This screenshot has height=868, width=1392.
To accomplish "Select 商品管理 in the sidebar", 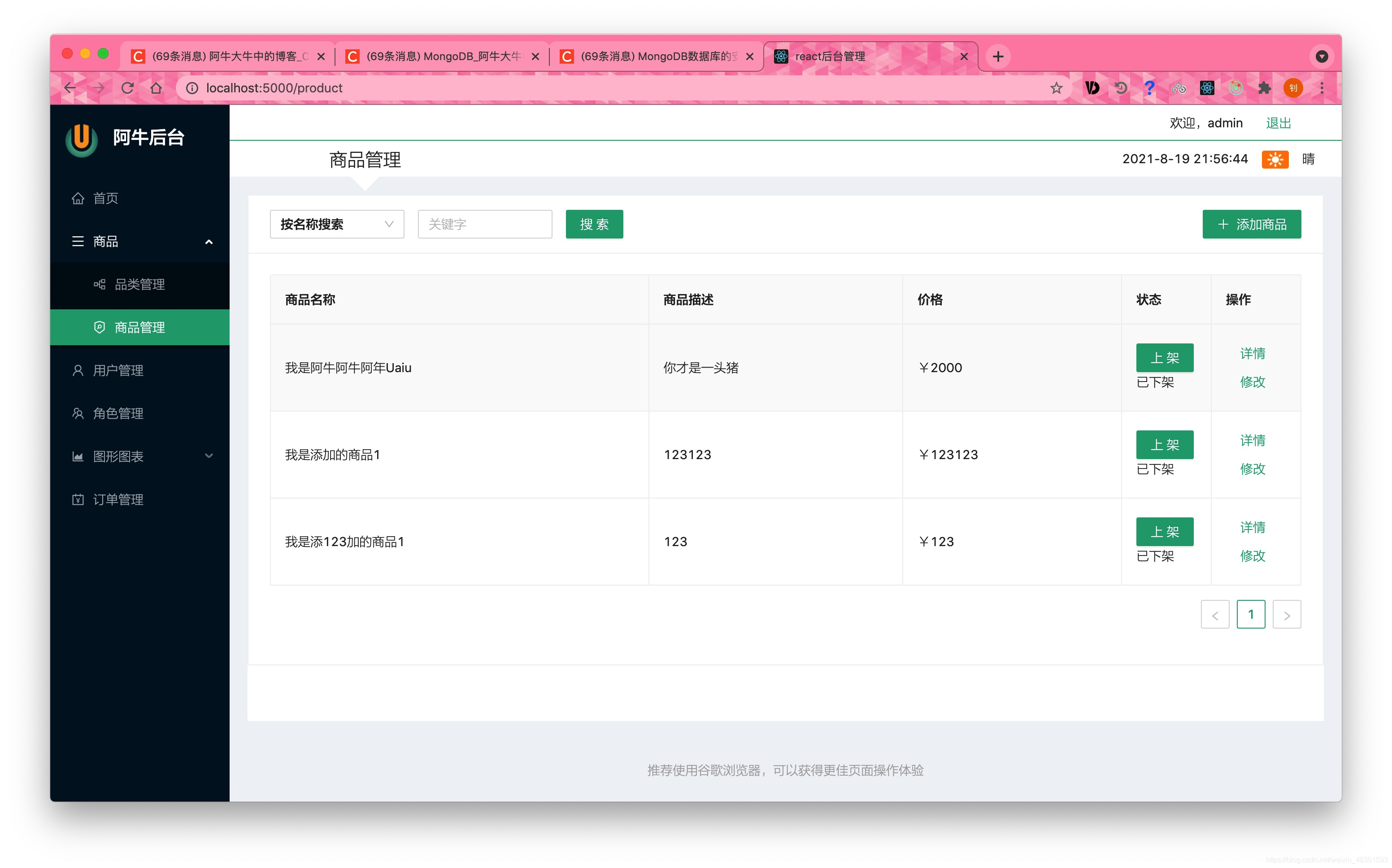I will click(x=140, y=327).
